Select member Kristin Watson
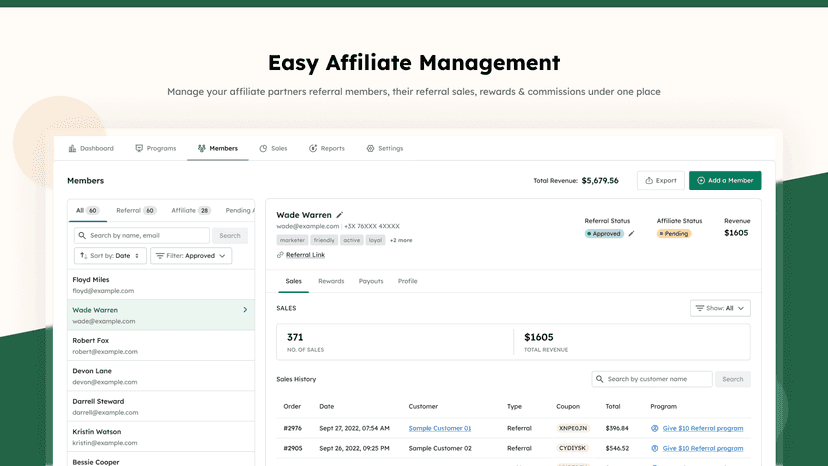This screenshot has height=466, width=828. click(x=161, y=437)
